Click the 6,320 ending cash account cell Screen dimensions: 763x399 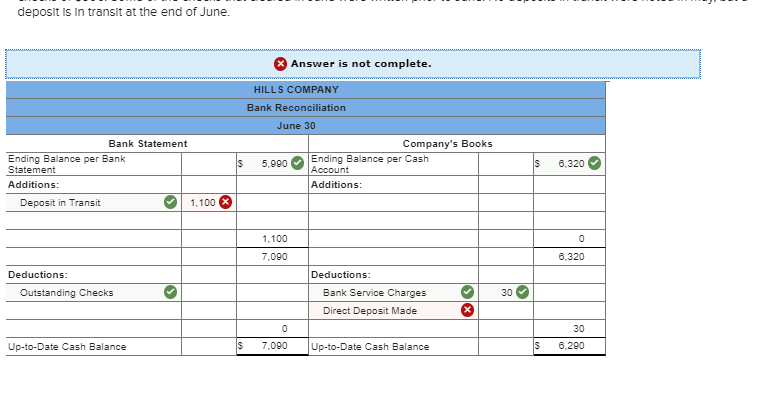pos(569,164)
